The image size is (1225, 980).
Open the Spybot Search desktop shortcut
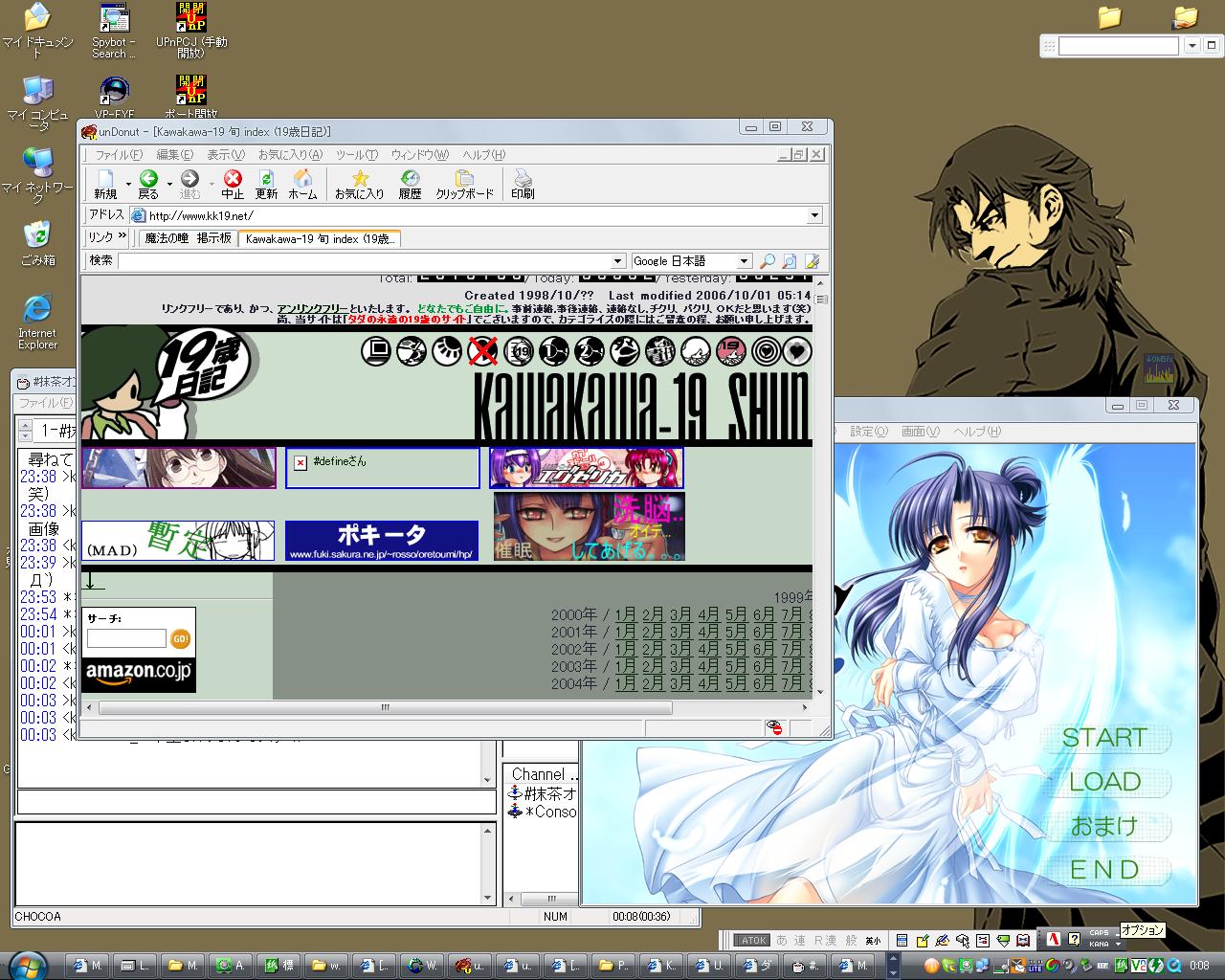(114, 31)
